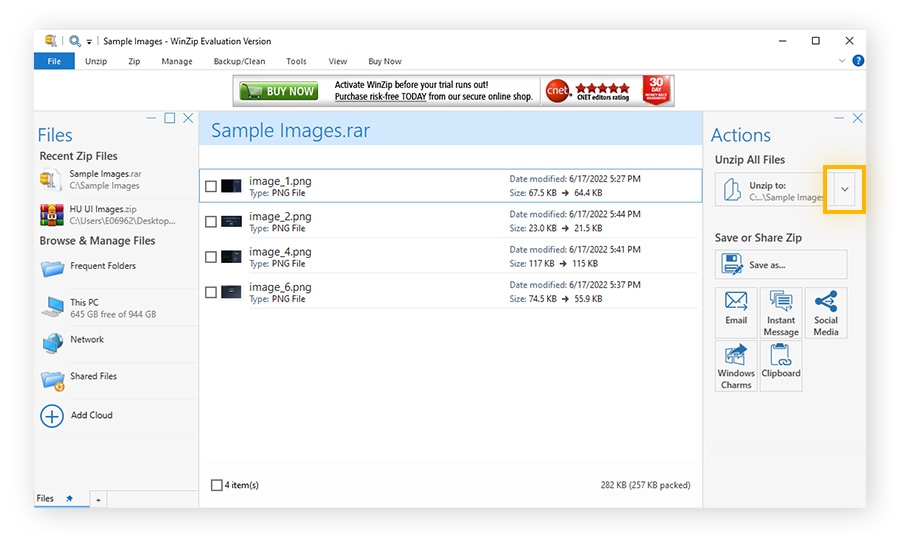Screen dimensions: 900x543
Task: Select the image_4.png file name
Action: coord(280,252)
